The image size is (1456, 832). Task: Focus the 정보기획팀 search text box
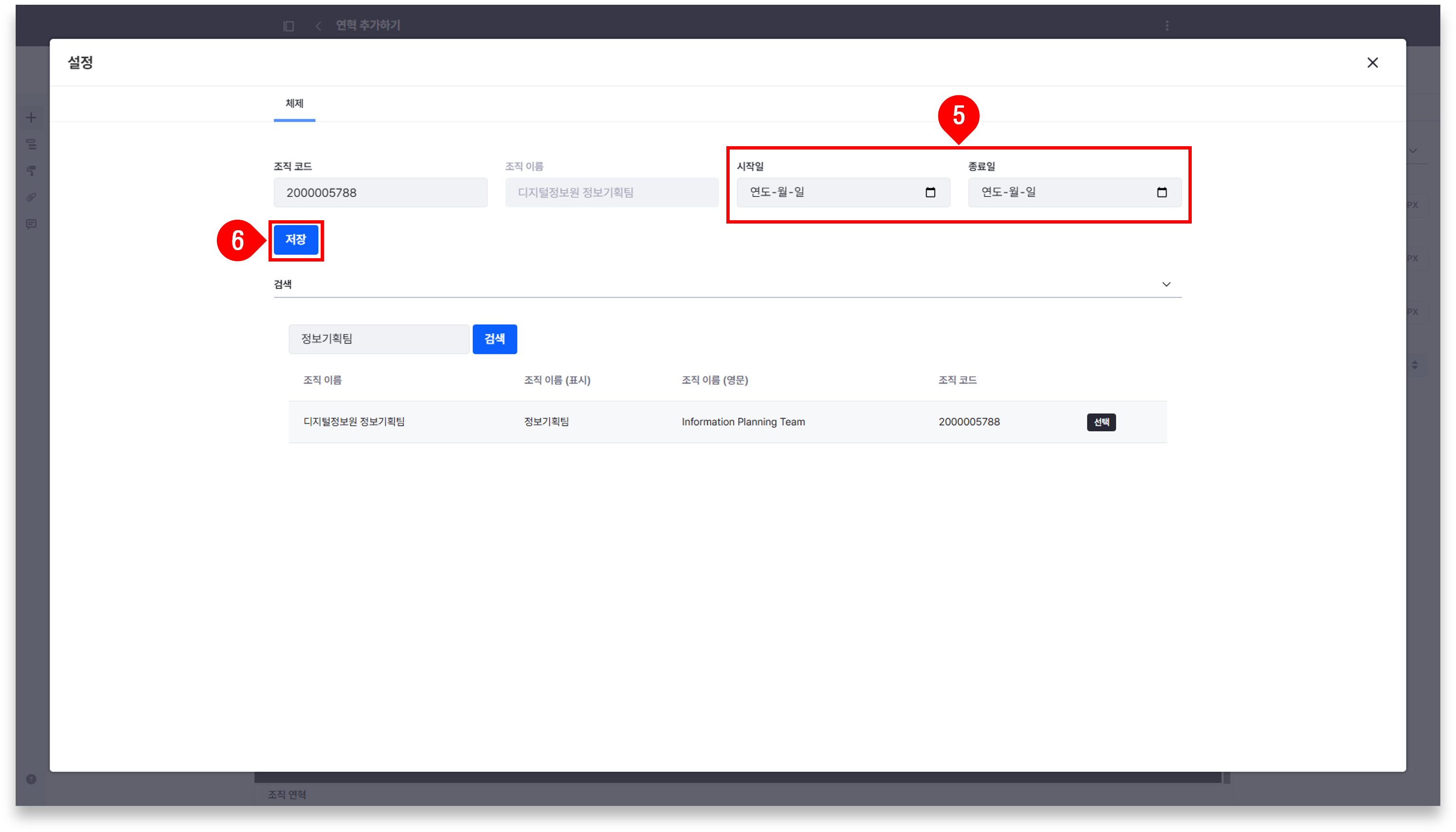(x=378, y=339)
